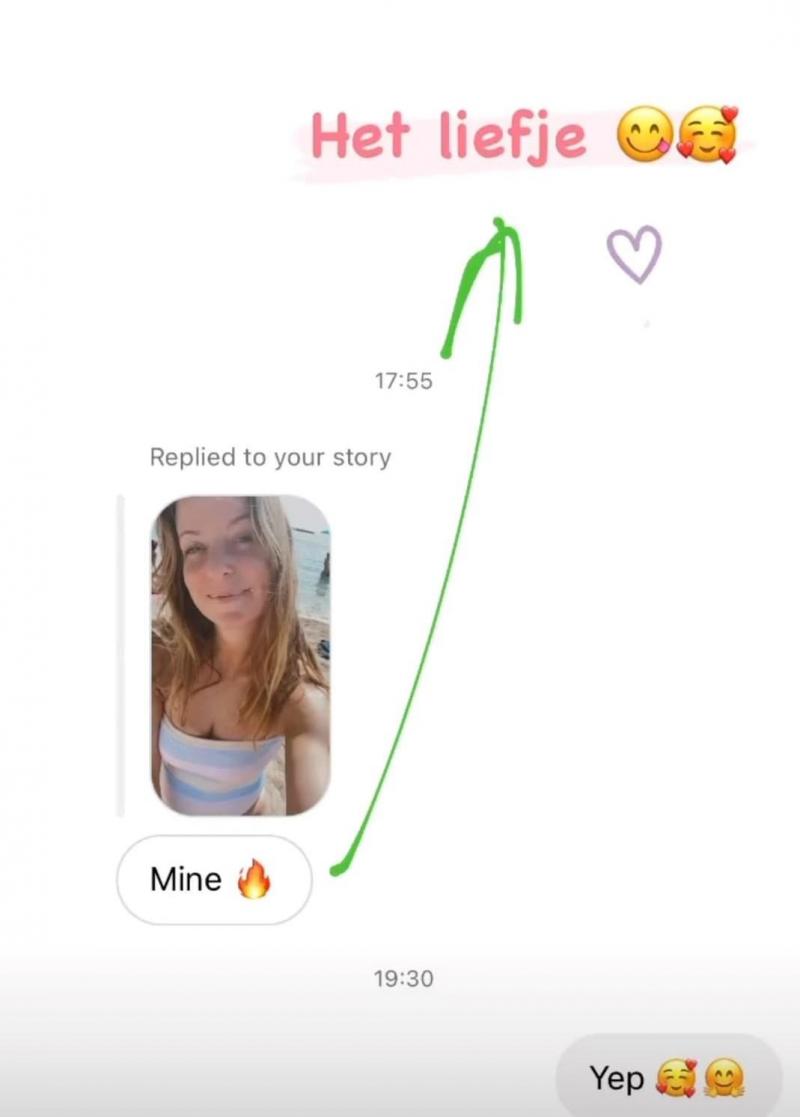Tap the "Mine" message bubble

click(214, 880)
